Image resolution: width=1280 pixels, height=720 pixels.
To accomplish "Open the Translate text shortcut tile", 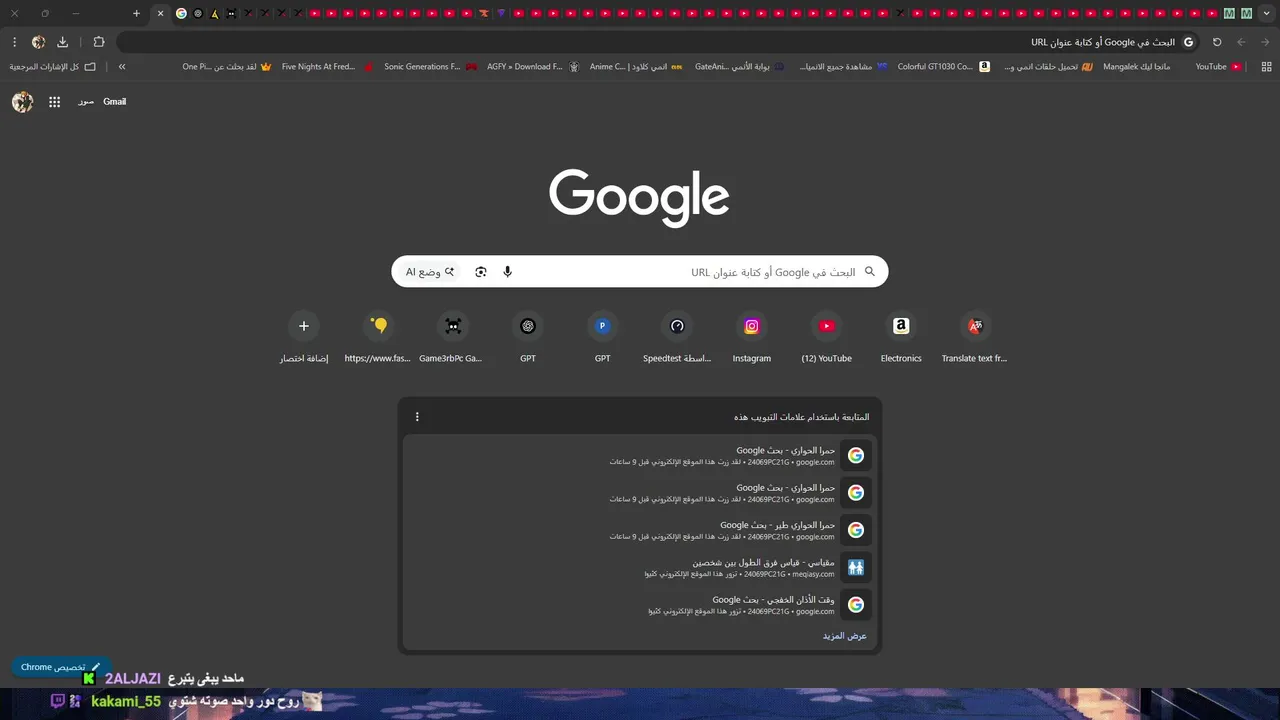I will coord(975,339).
